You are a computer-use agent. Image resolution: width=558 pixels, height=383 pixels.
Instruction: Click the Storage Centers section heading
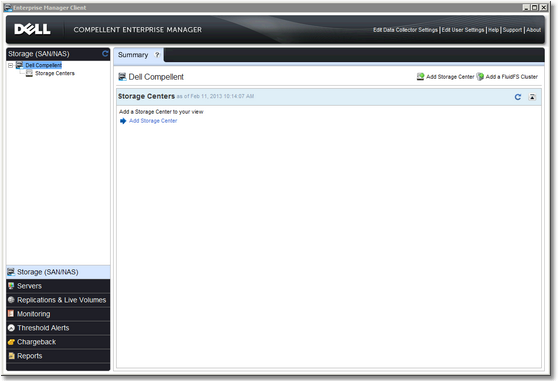[x=146, y=96]
